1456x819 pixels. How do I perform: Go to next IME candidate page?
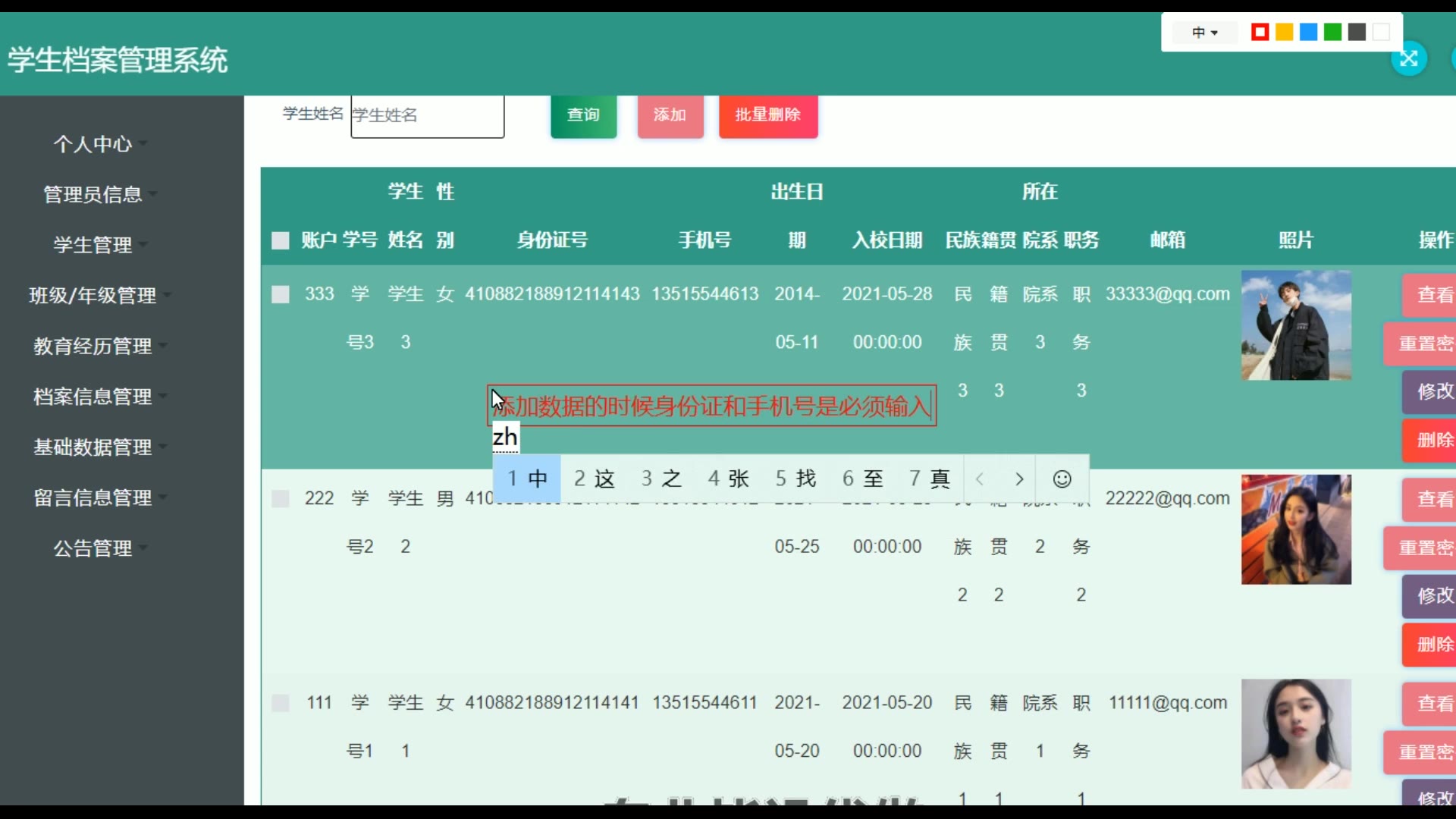click(1019, 479)
